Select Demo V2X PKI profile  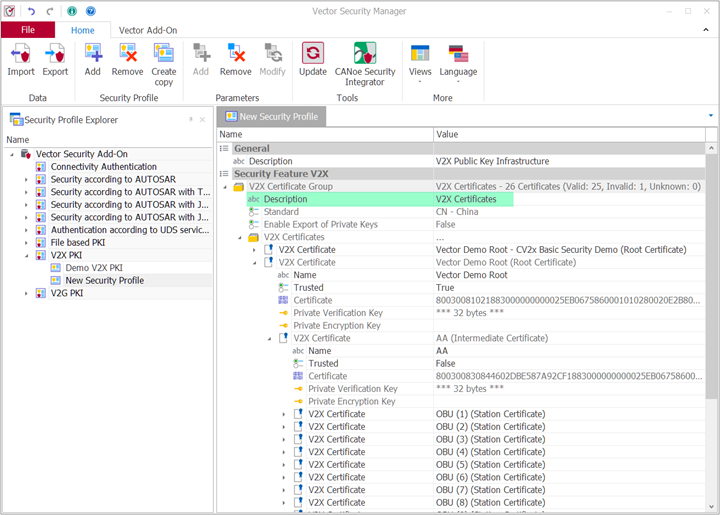tap(94, 268)
